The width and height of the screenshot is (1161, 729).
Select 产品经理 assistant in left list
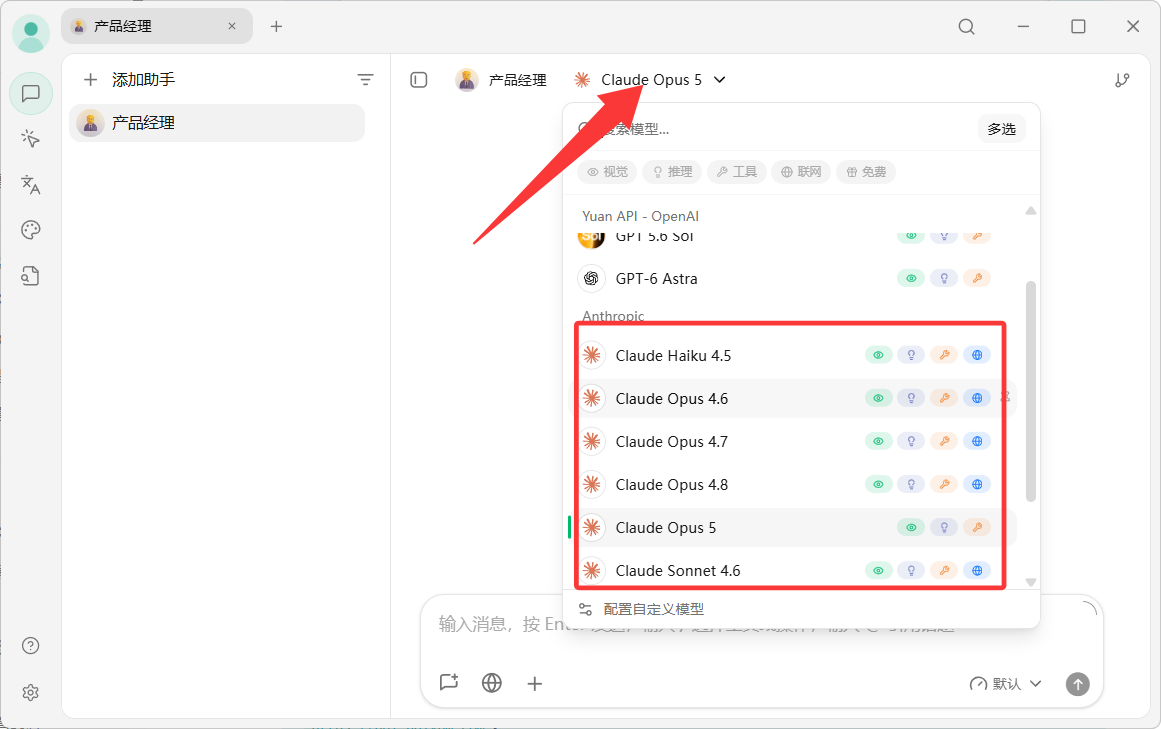[x=217, y=123]
